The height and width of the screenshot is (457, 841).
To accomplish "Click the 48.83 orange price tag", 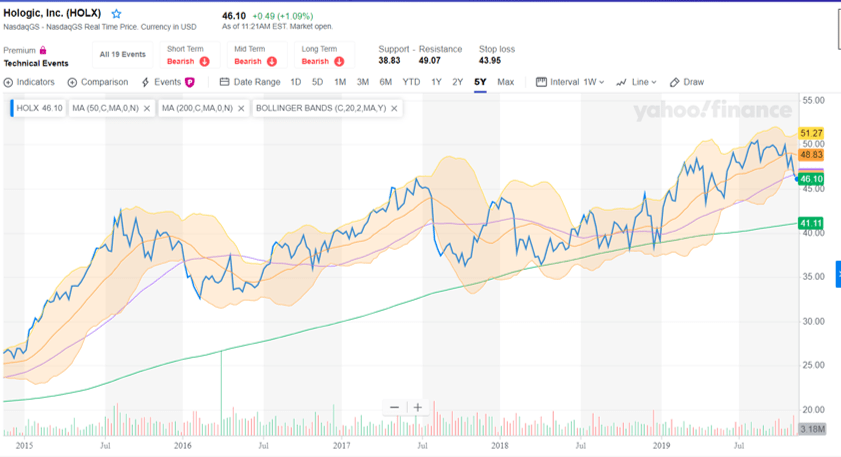I will (811, 155).
